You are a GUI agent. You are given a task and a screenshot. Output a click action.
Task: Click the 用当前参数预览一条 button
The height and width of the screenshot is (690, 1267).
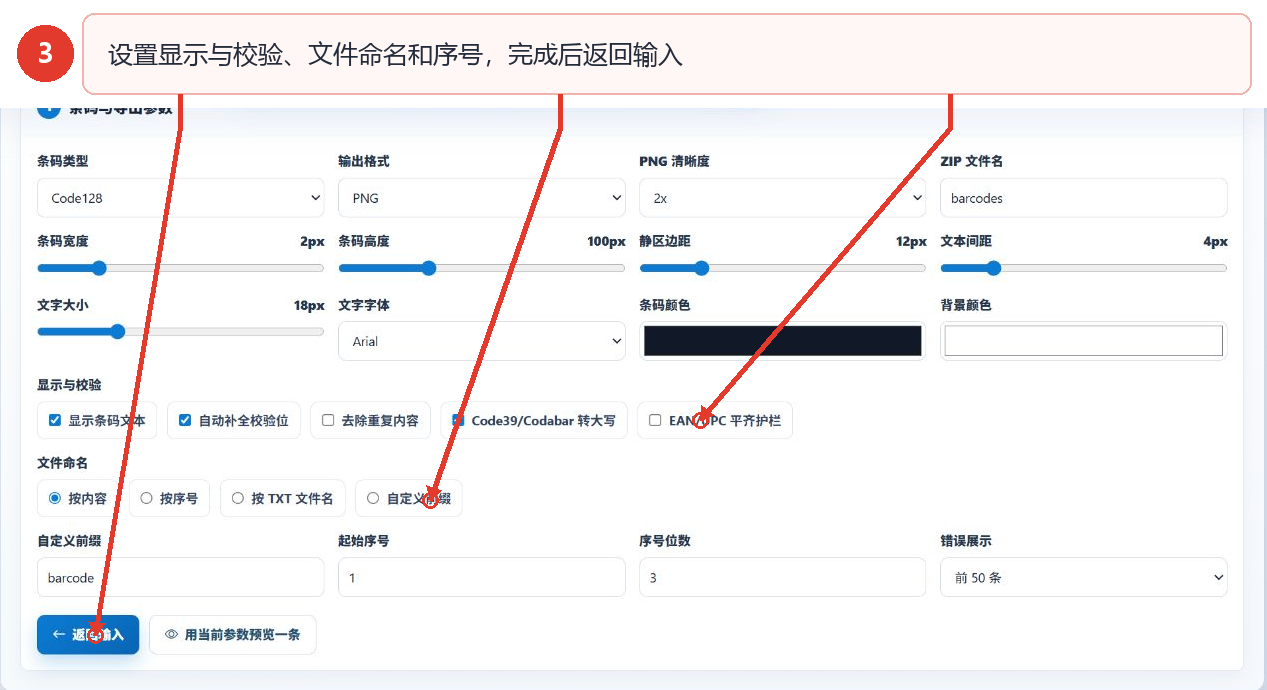tap(233, 635)
